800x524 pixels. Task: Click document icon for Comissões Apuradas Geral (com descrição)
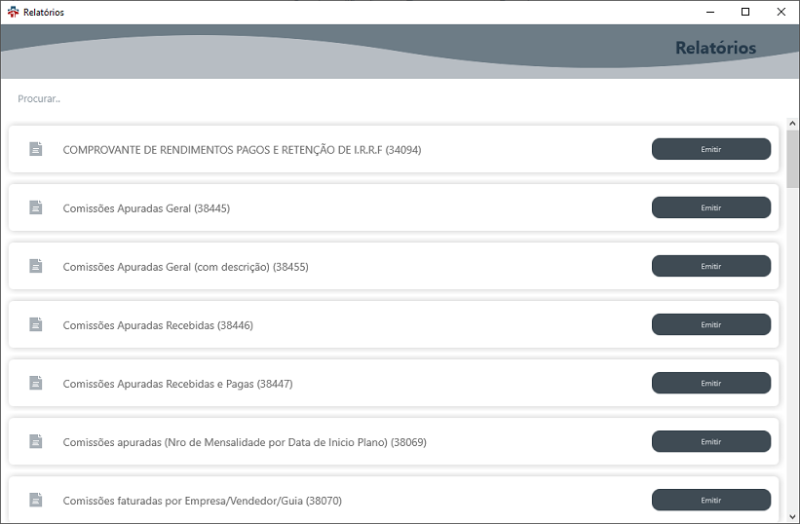[x=36, y=266]
